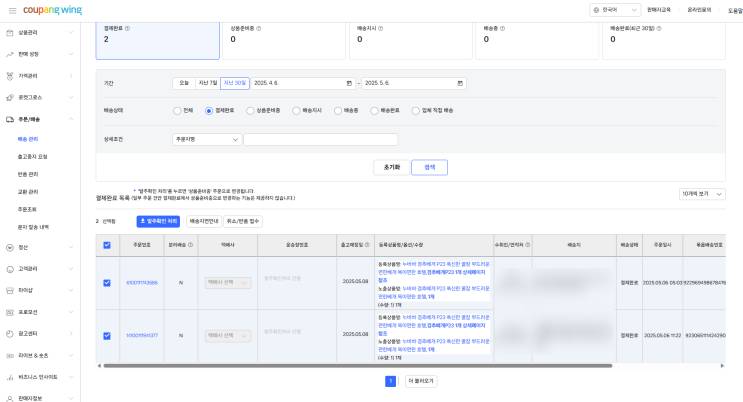Click the help icon in 출고예정일 column header
This screenshot has height=402, width=743.
(367, 245)
